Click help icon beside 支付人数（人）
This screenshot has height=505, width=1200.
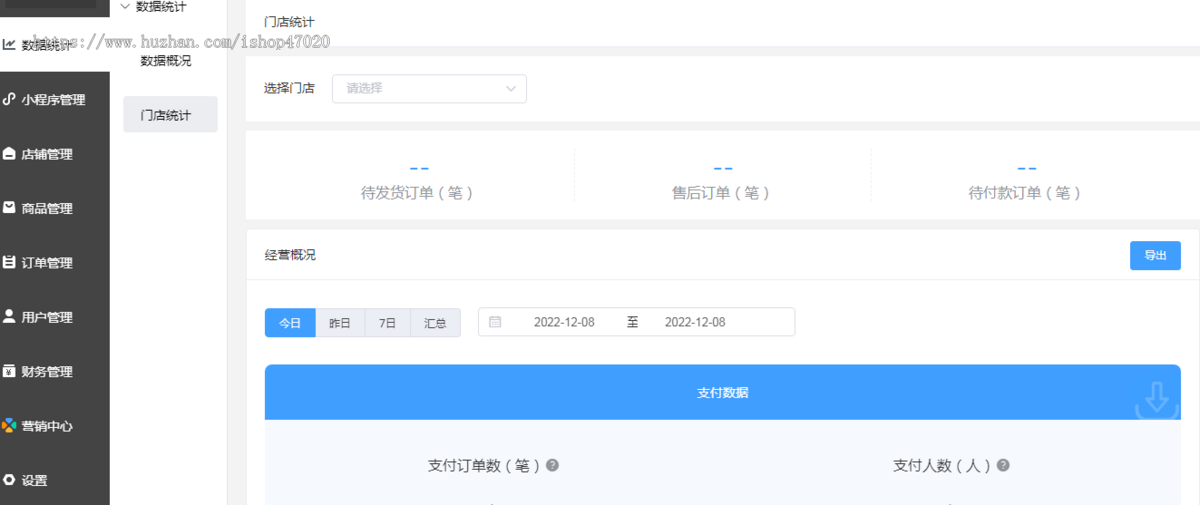pos(1003,465)
